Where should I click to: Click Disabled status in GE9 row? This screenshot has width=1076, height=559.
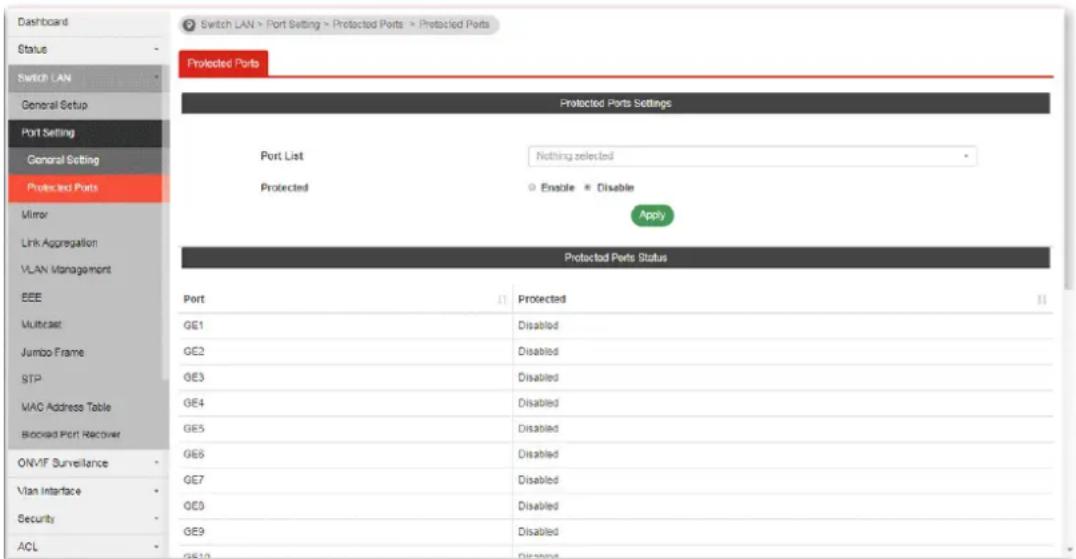point(538,532)
